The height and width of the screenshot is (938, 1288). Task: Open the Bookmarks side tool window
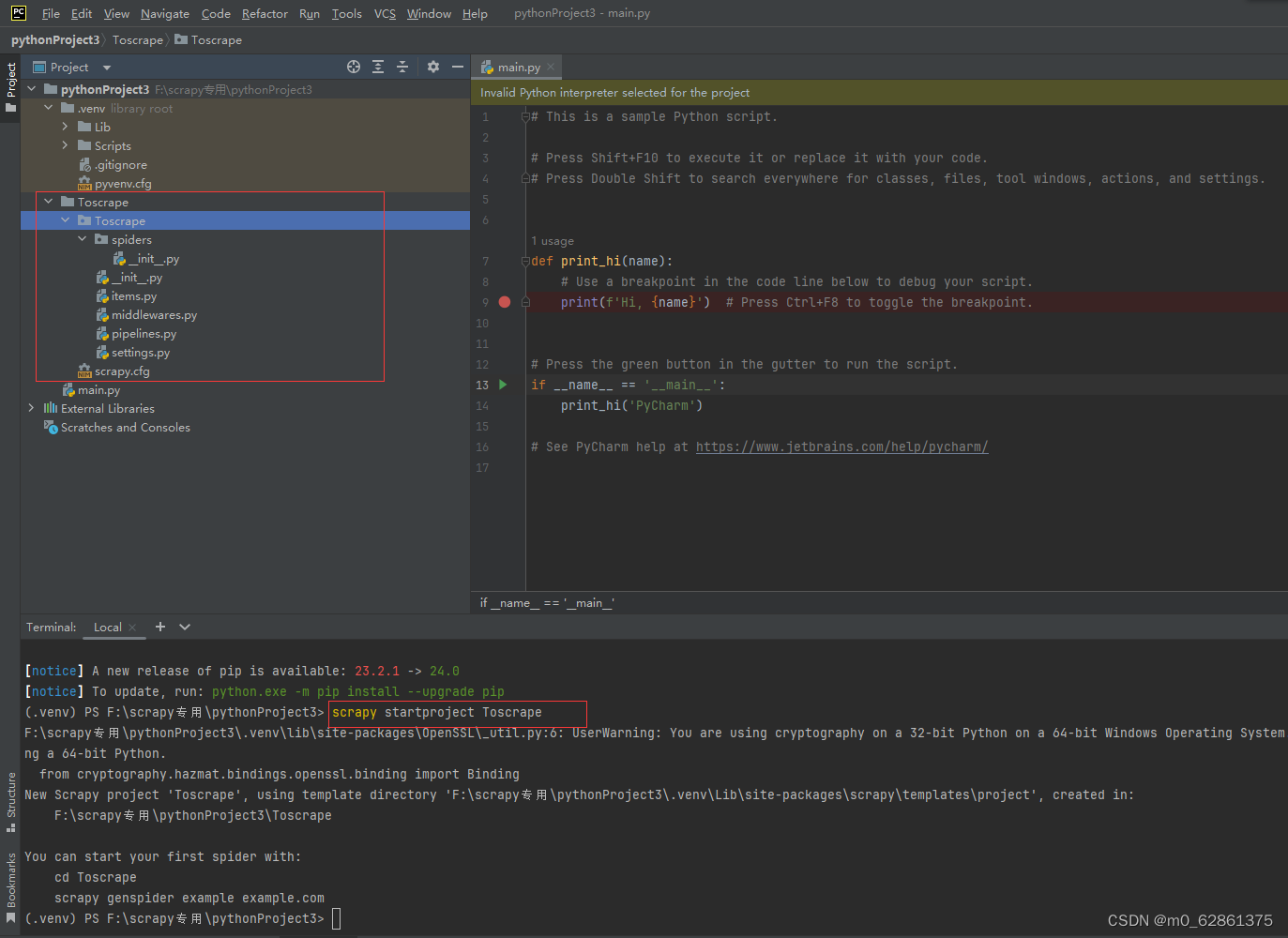pos(10,886)
